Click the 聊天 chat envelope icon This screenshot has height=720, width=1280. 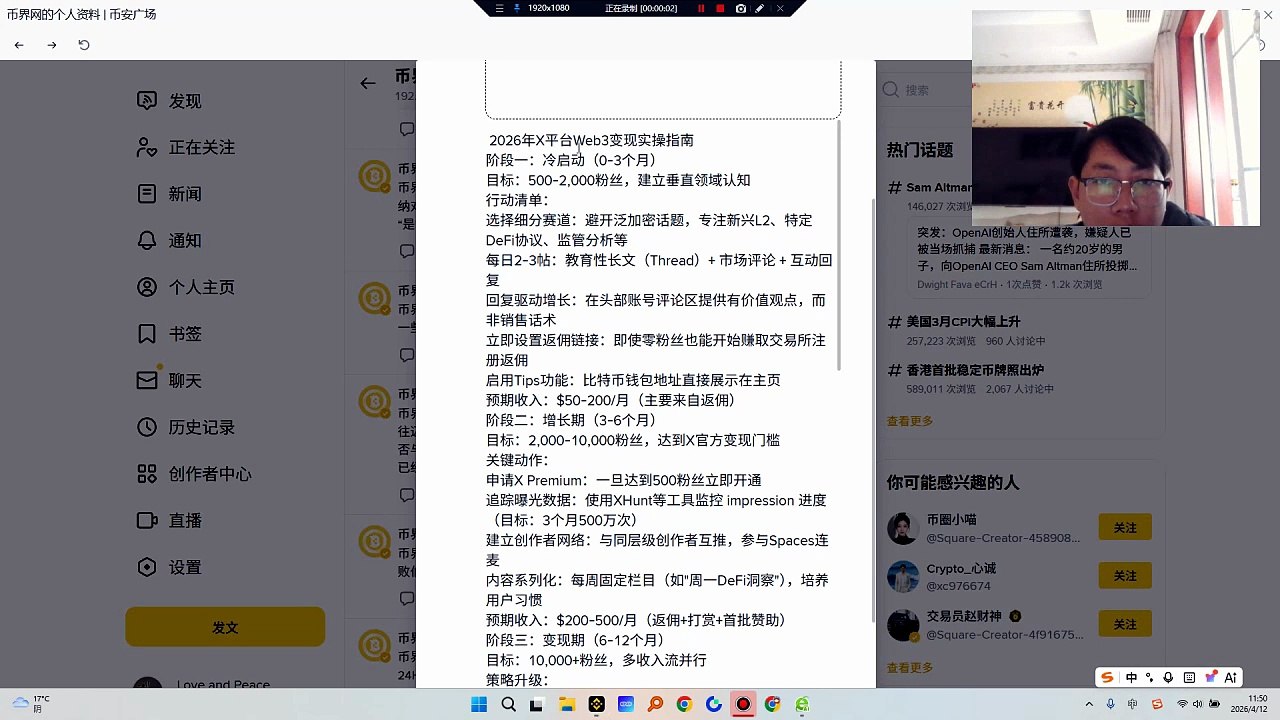tap(147, 380)
